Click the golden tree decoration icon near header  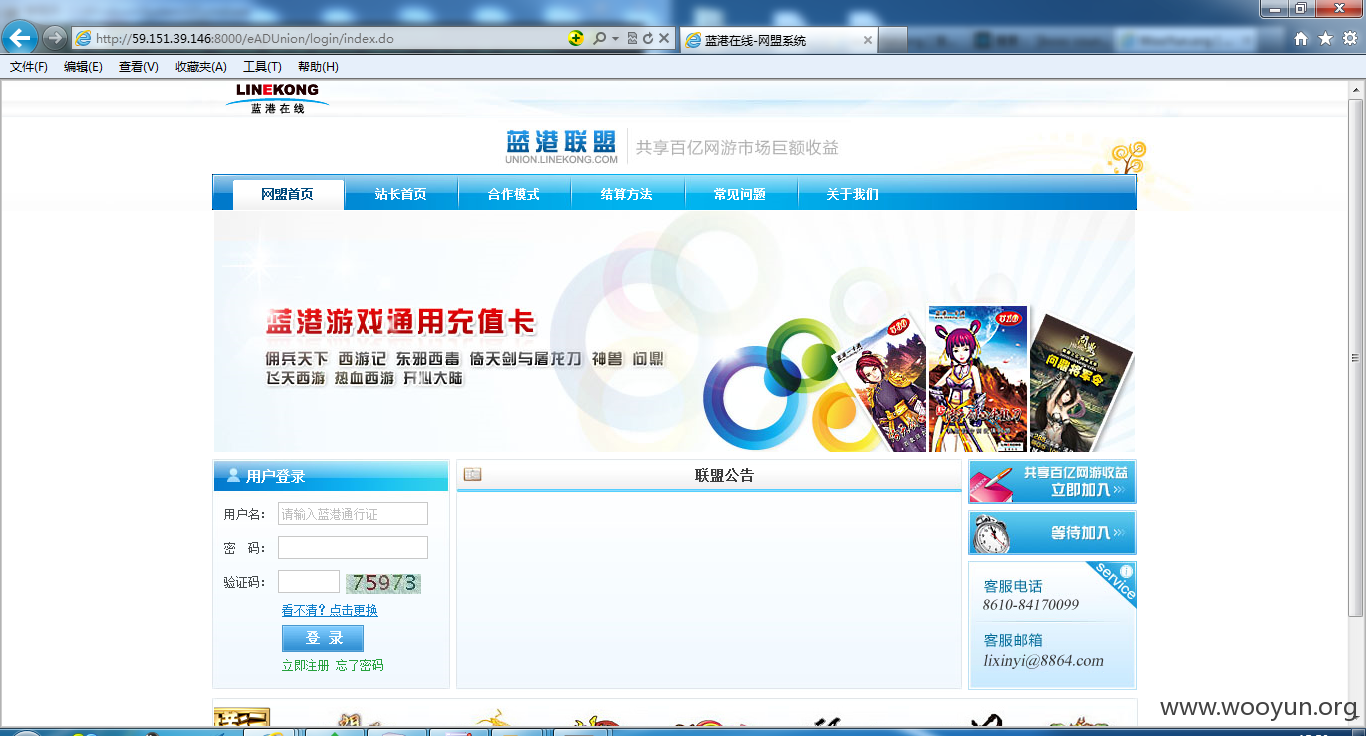(x=1127, y=159)
